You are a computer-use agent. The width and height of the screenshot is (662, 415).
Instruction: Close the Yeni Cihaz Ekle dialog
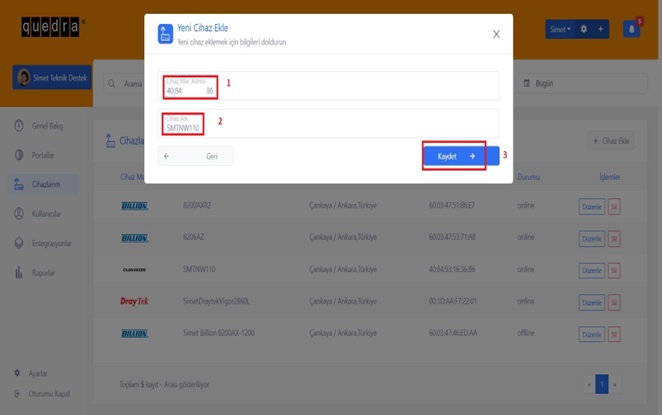click(x=496, y=34)
